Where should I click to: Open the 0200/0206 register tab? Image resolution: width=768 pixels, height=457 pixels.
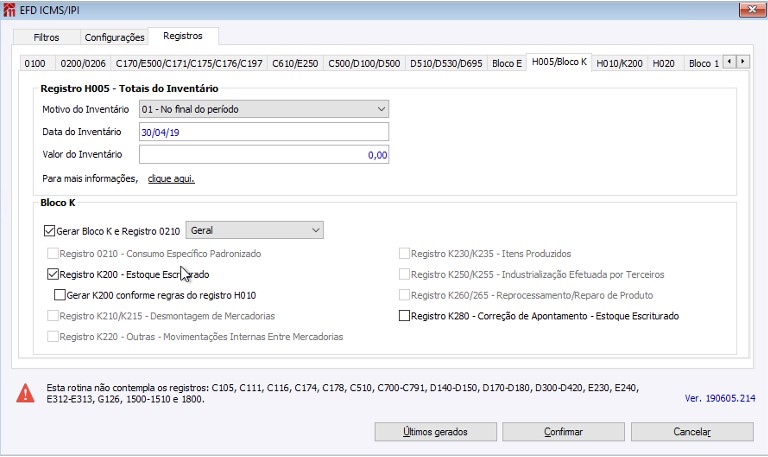coord(83,63)
